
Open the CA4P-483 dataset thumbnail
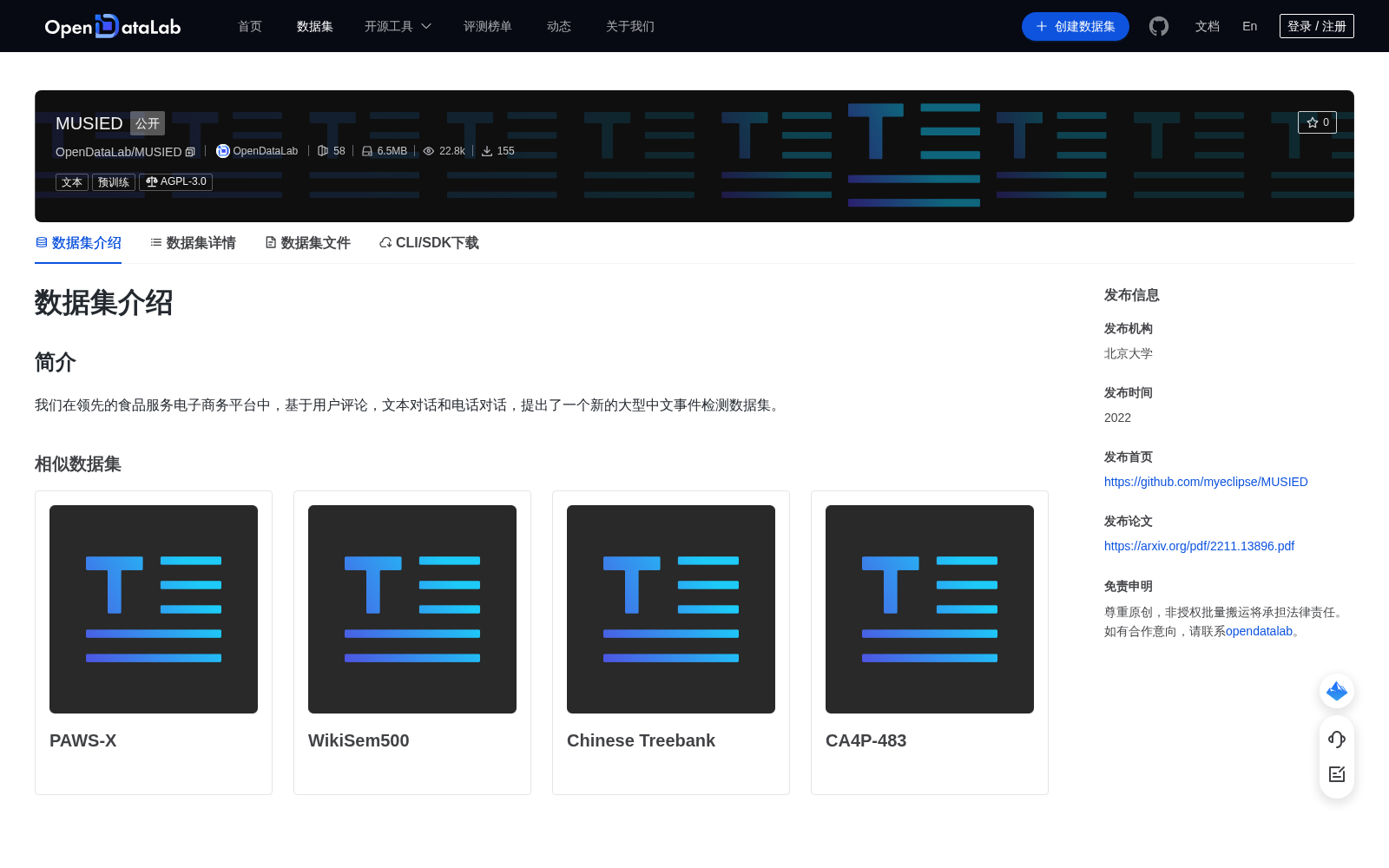pyautogui.click(x=930, y=609)
